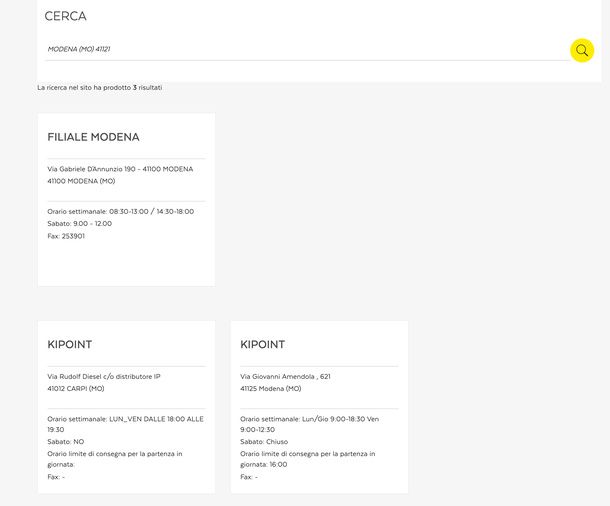Click the 41012 CARPI (MO) line

[x=76, y=389]
